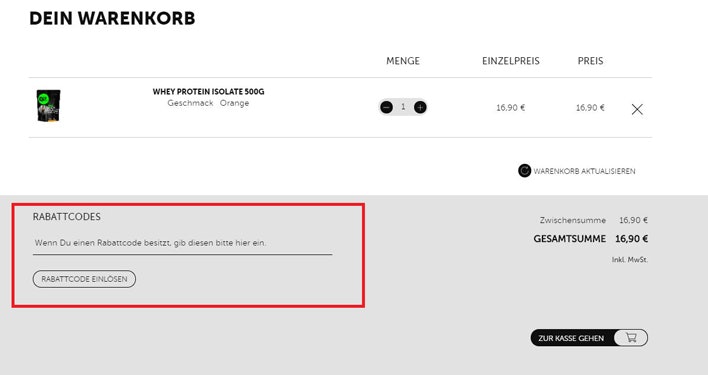Screen dimensions: 708x375
Task: Click the Geschmack Orange flavor text
Action: (x=208, y=103)
